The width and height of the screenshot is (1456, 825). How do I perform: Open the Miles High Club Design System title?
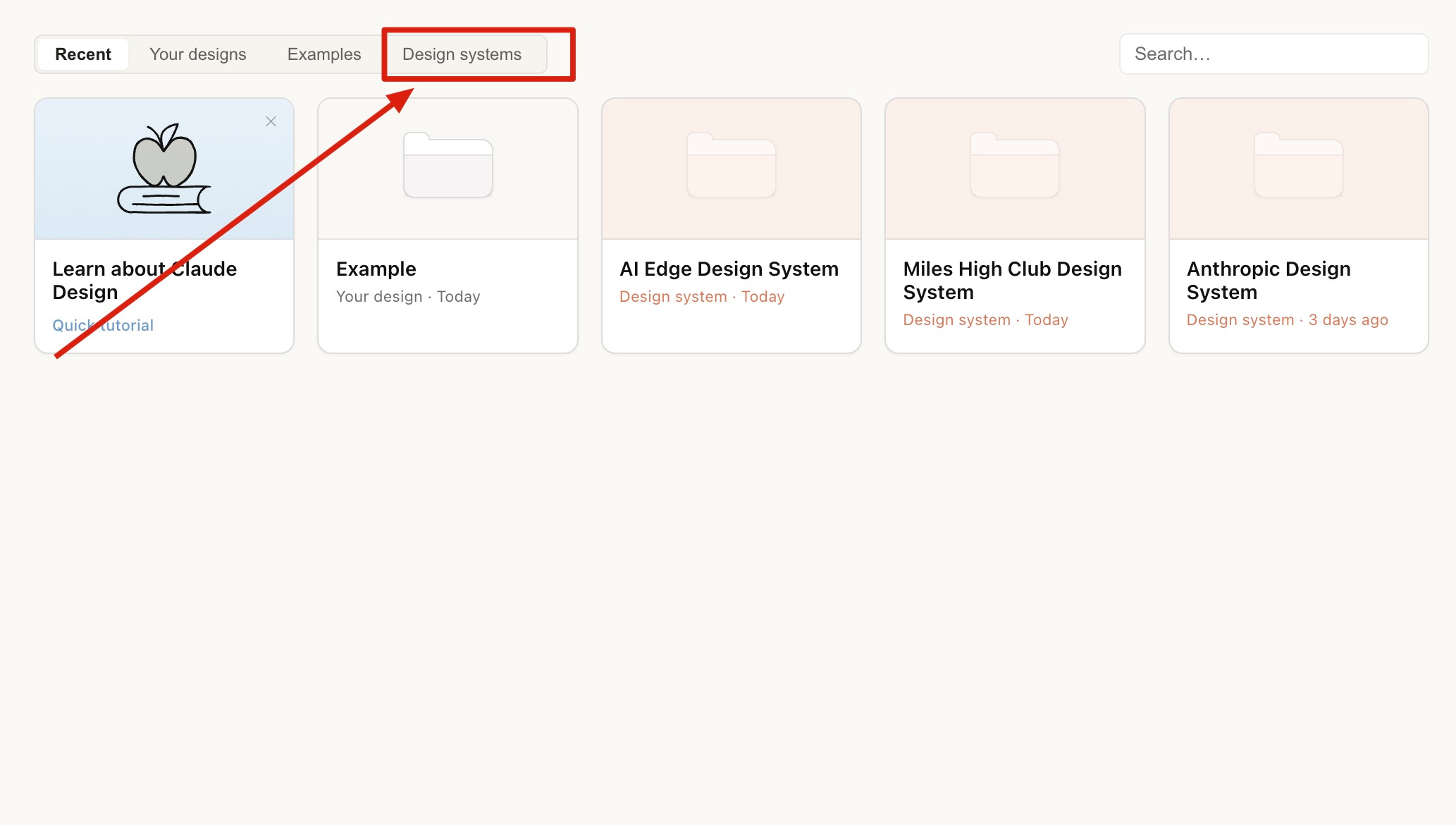pyautogui.click(x=1012, y=280)
